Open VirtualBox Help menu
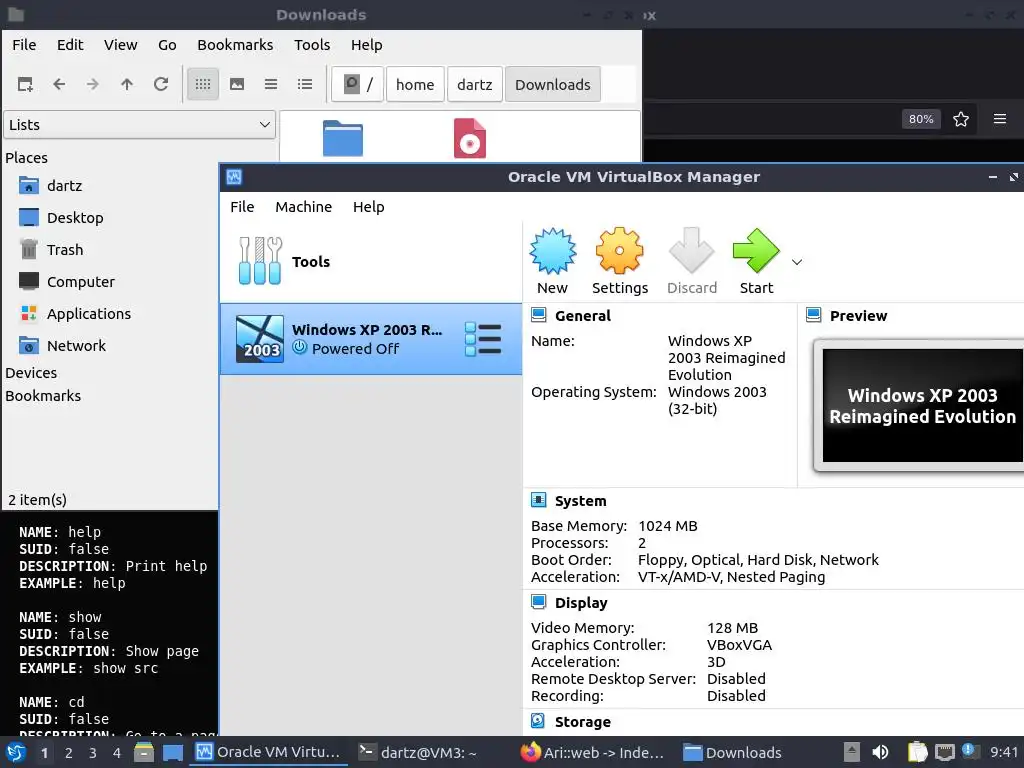Image resolution: width=1024 pixels, height=768 pixels. (368, 207)
